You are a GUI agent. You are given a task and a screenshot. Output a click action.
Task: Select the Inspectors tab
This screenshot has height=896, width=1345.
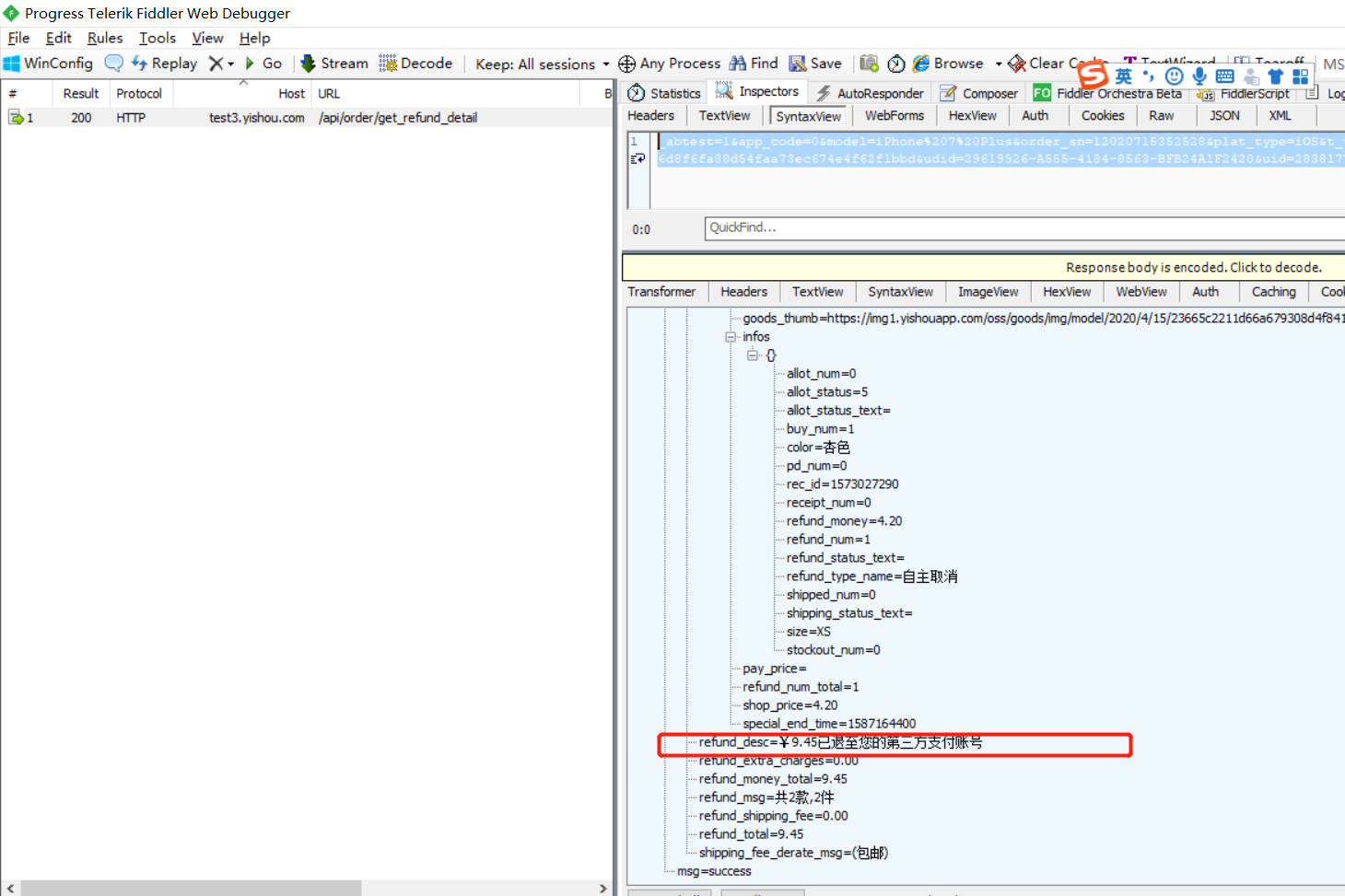[x=757, y=91]
